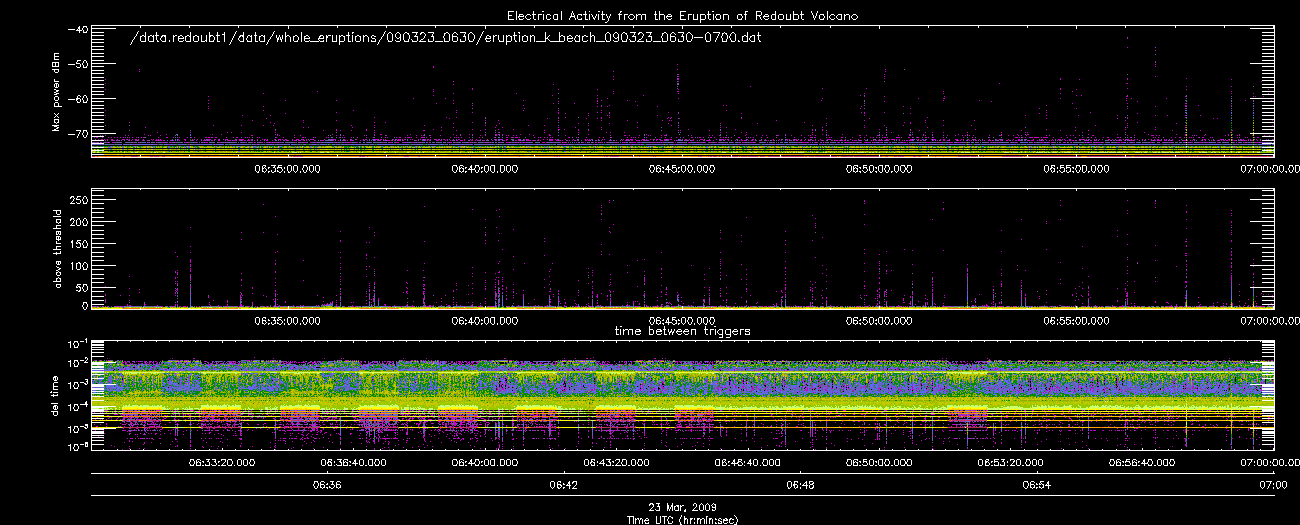Click the -40 tick on Max power axis
The height and width of the screenshot is (525, 1300).
coord(76,29)
